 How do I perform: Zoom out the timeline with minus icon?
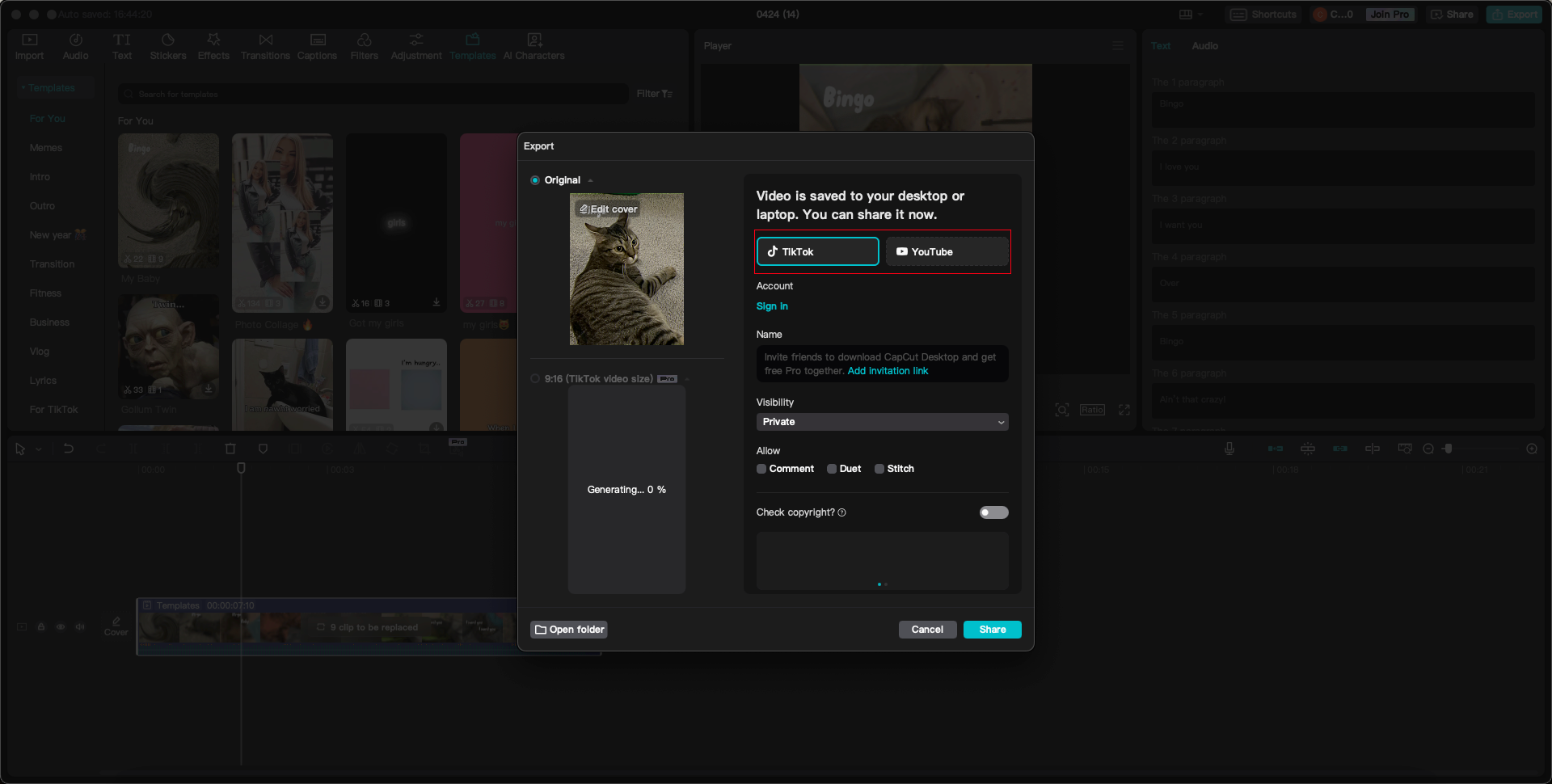pyautogui.click(x=1428, y=449)
